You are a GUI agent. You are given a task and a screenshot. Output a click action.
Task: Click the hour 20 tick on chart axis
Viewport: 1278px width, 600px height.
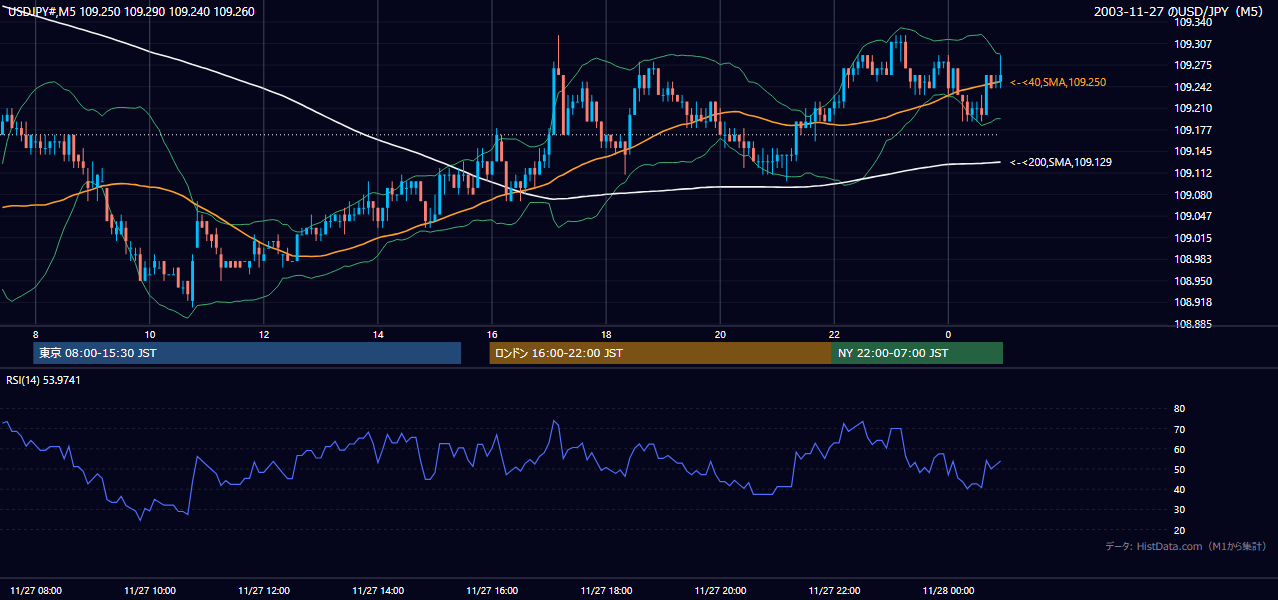(720, 334)
